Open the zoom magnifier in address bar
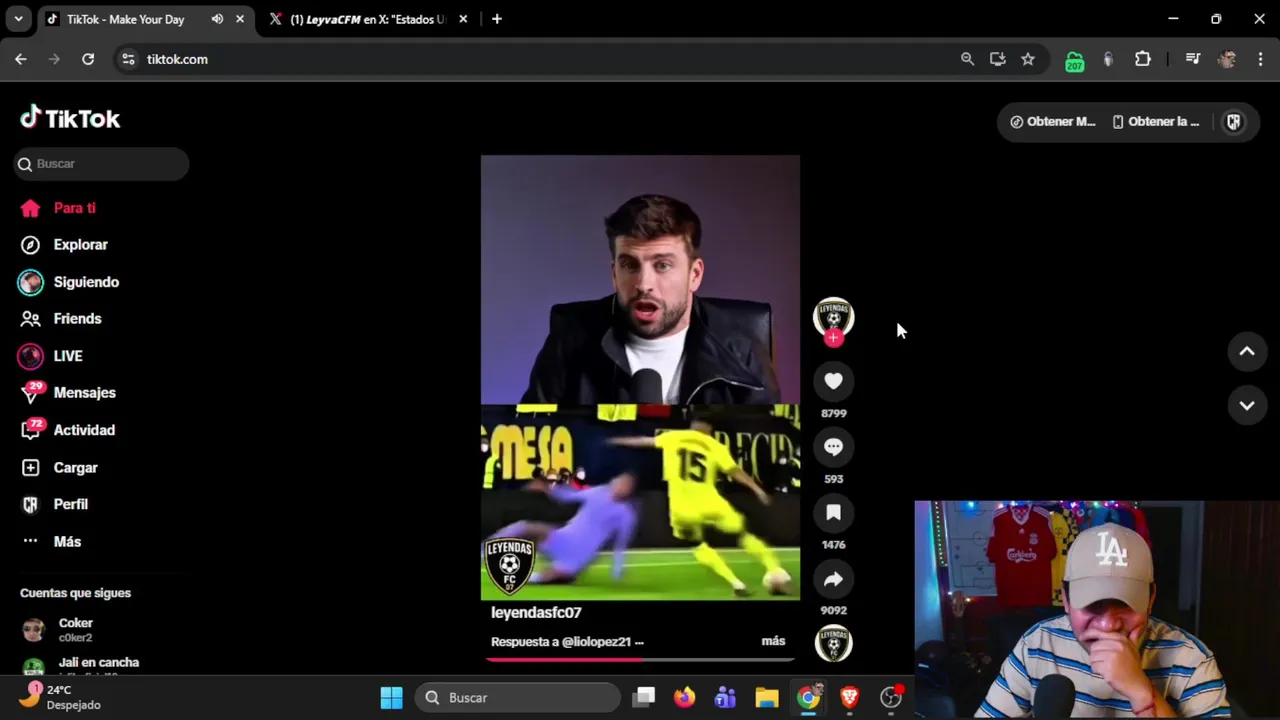The height and width of the screenshot is (720, 1280). click(x=967, y=59)
